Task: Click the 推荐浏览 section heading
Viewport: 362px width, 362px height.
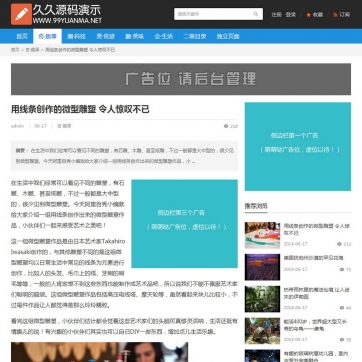Action: point(256,206)
